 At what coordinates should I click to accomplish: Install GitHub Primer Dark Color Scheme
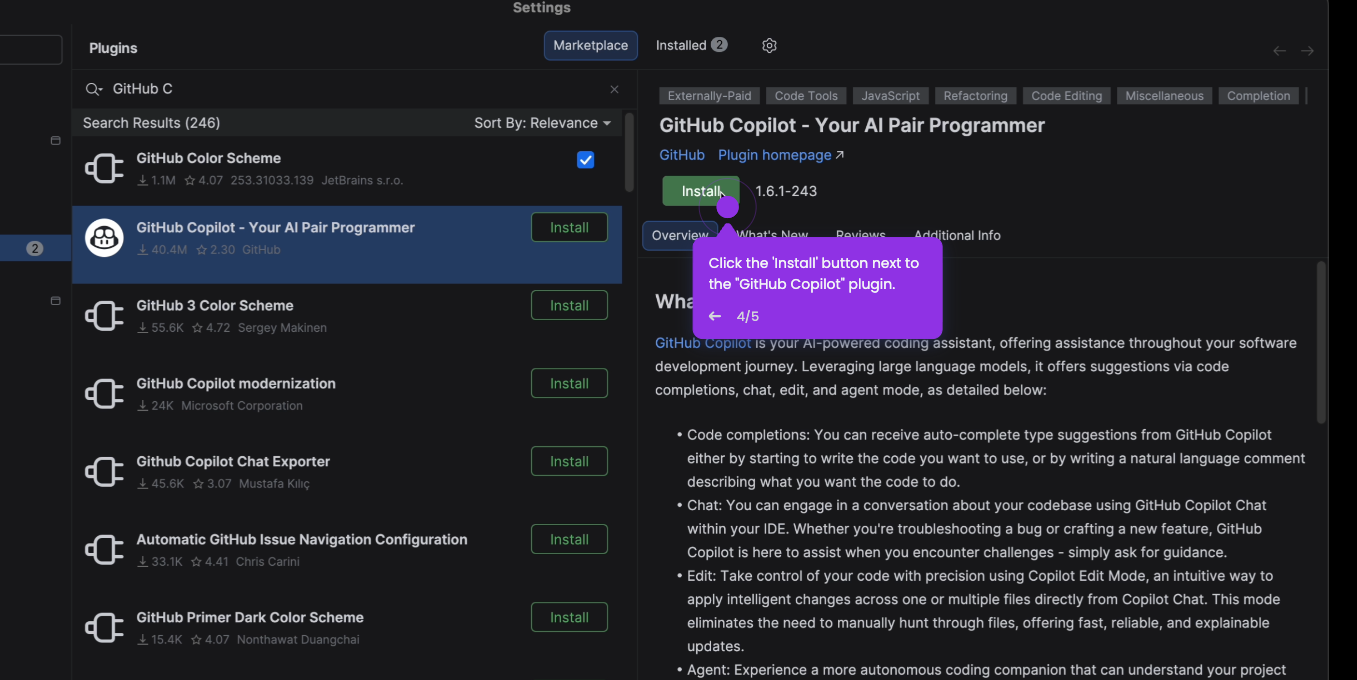569,617
